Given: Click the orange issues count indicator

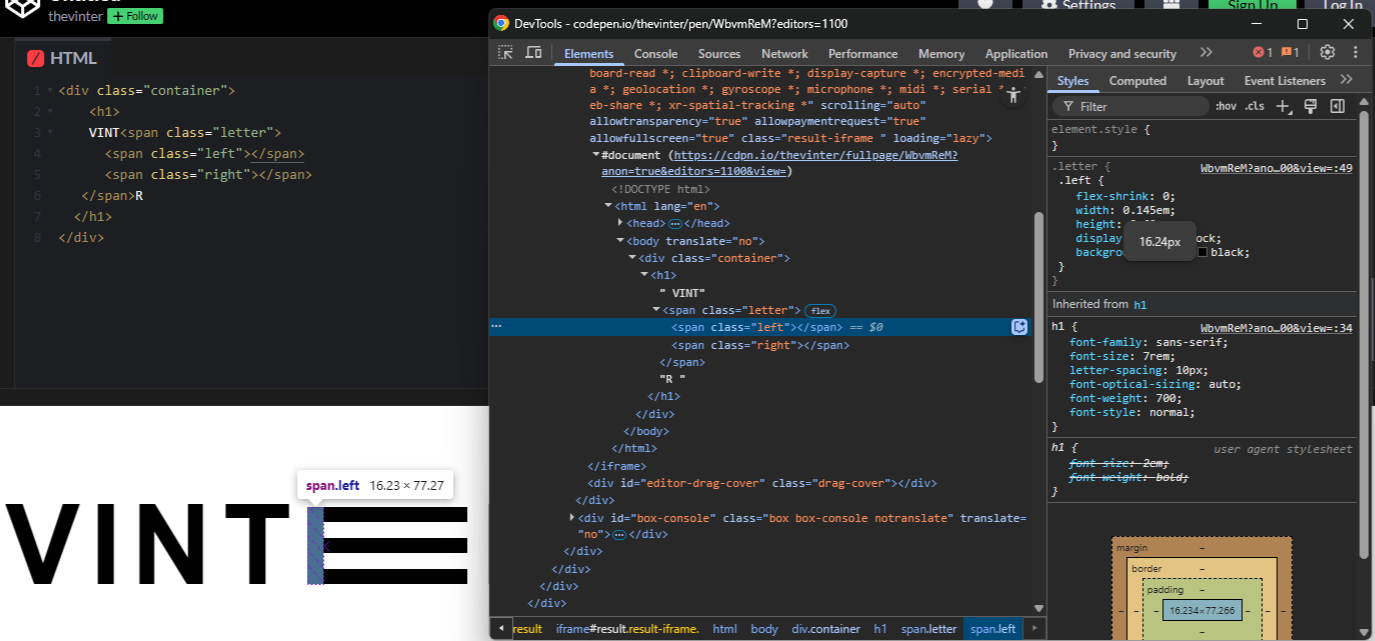Looking at the screenshot, I should click(x=1290, y=53).
